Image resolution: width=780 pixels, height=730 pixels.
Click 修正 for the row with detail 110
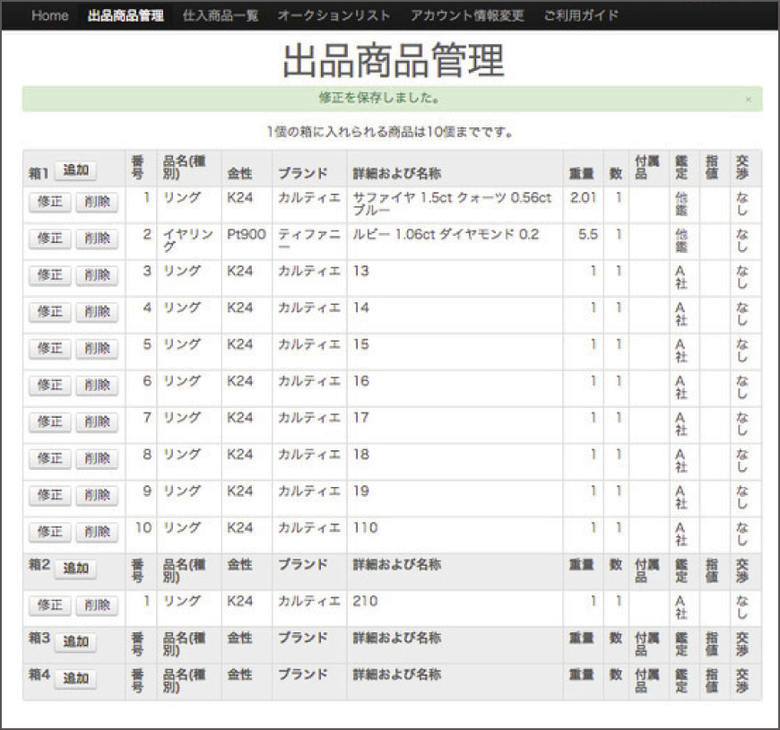click(x=50, y=532)
